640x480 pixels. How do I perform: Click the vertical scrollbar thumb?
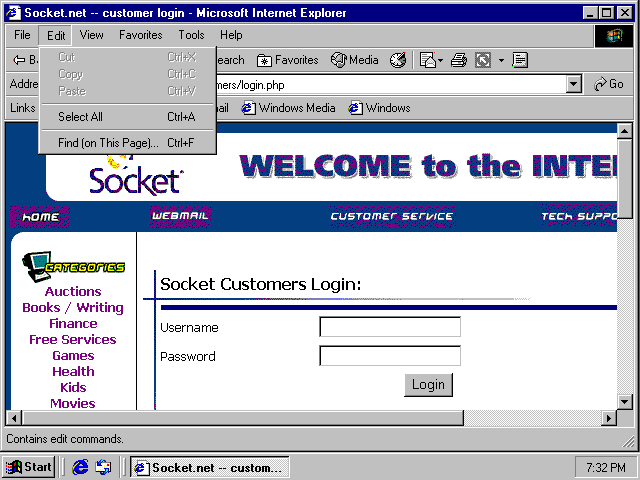(x=624, y=179)
